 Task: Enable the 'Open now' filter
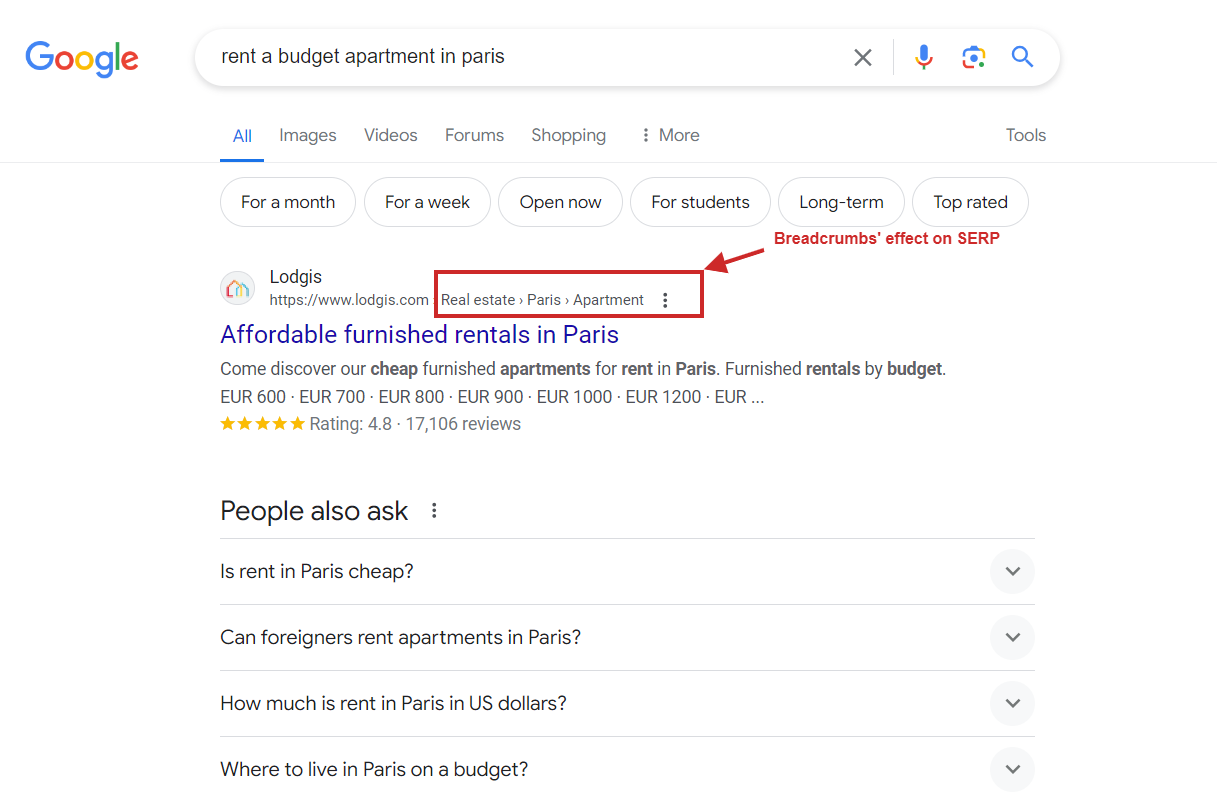560,202
